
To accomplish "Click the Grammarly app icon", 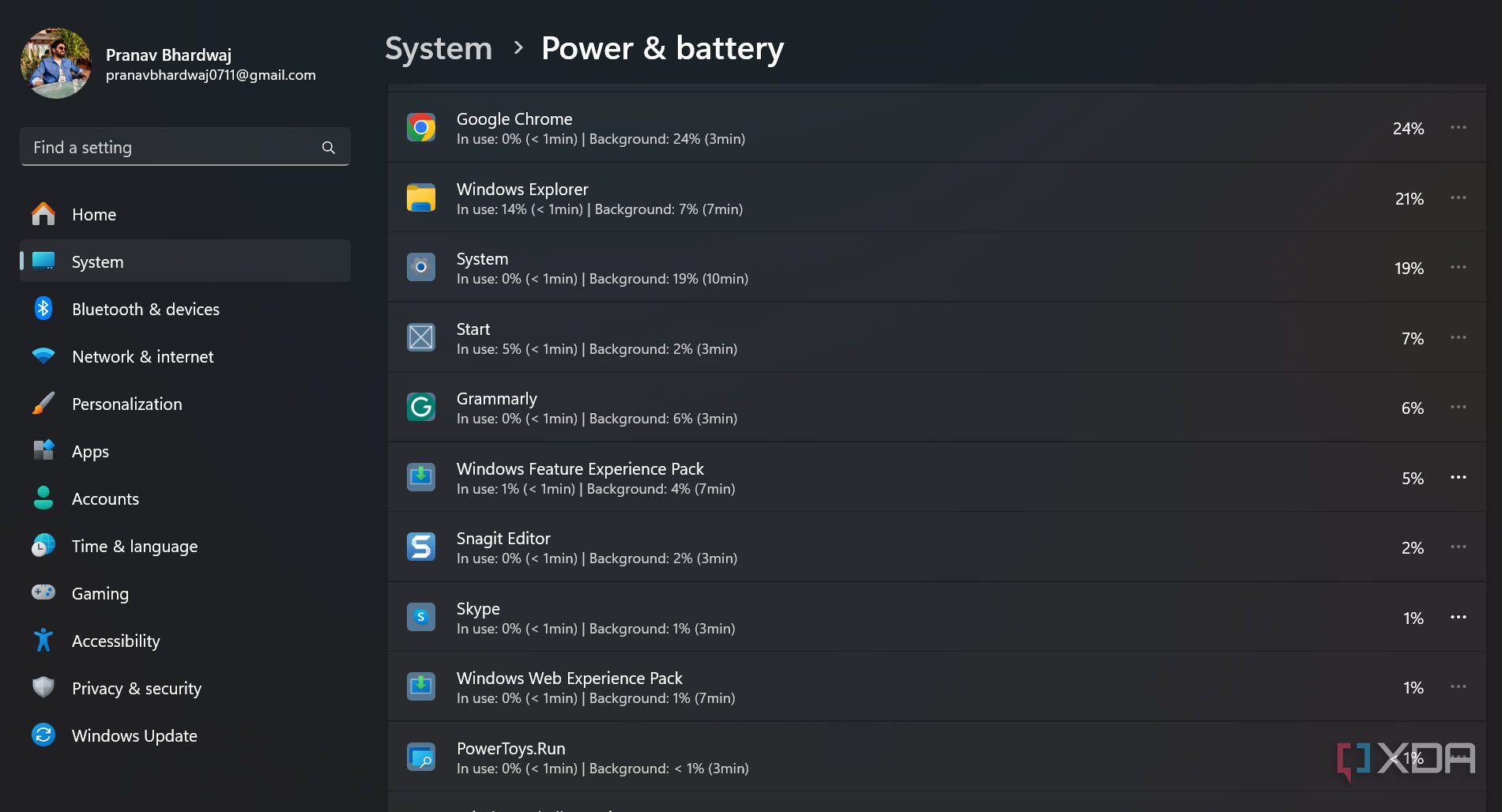I will click(421, 407).
